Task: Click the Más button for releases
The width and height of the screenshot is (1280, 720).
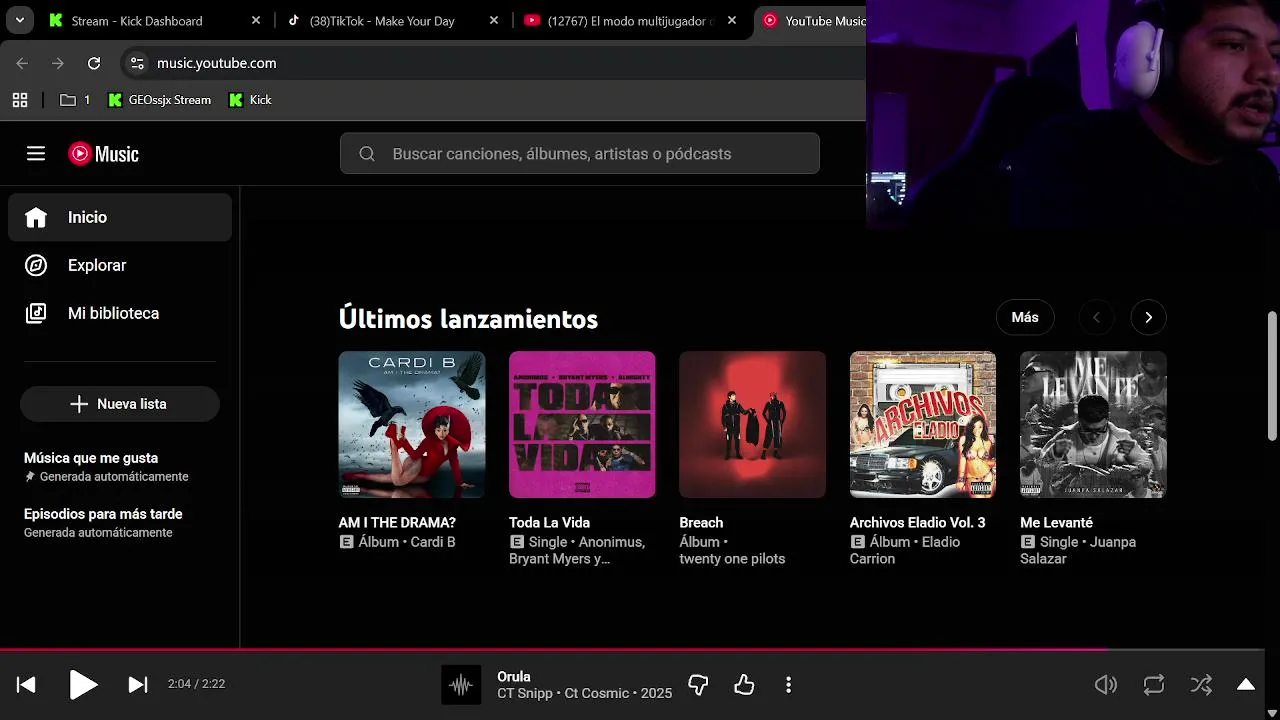Action: (1025, 317)
